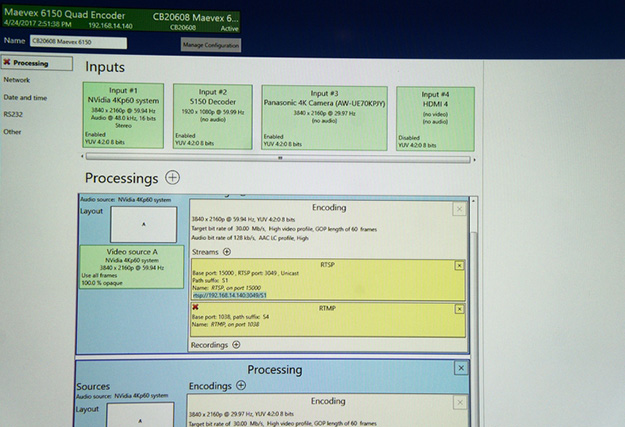Add a new processing with plus icon
The image size is (625, 427).
[x=173, y=178]
